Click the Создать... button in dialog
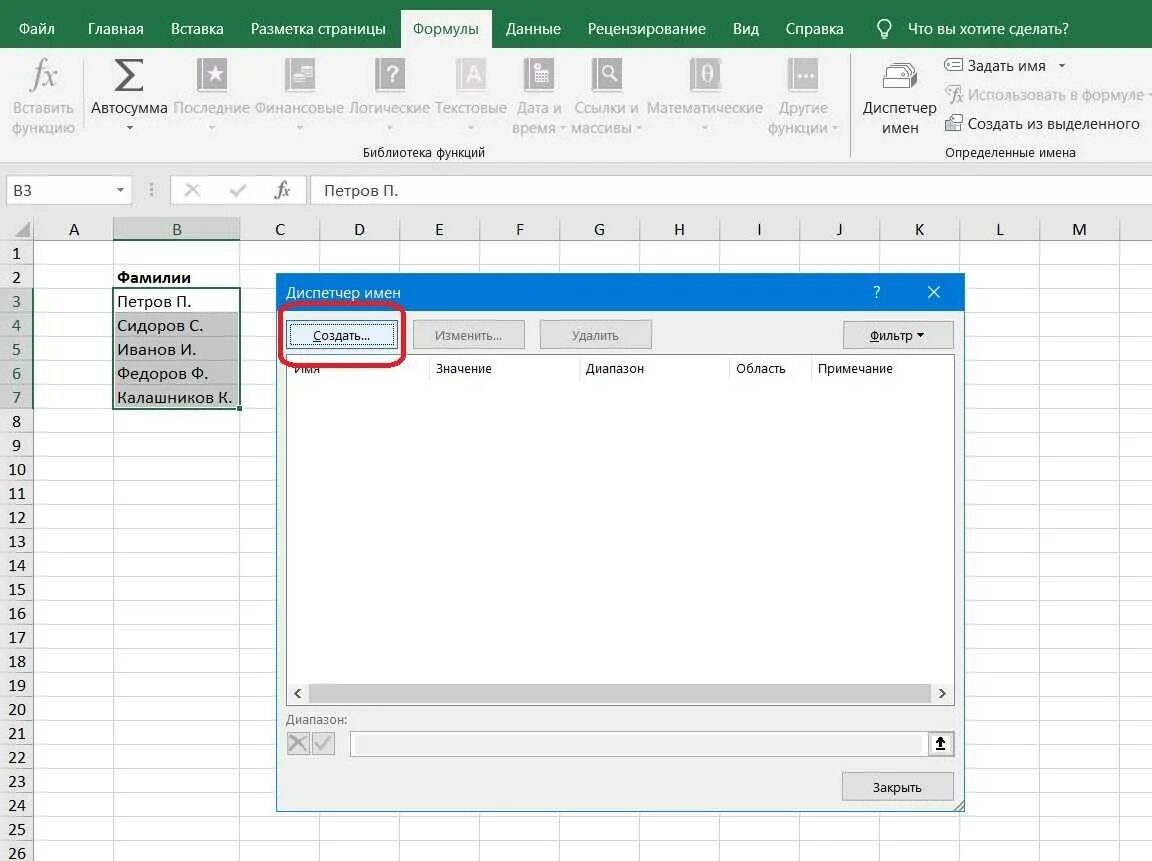This screenshot has height=861, width=1152. (342, 335)
